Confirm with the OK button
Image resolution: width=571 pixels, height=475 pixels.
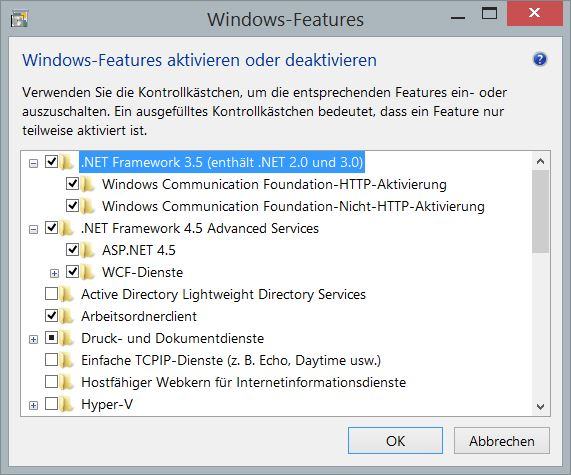coord(395,441)
